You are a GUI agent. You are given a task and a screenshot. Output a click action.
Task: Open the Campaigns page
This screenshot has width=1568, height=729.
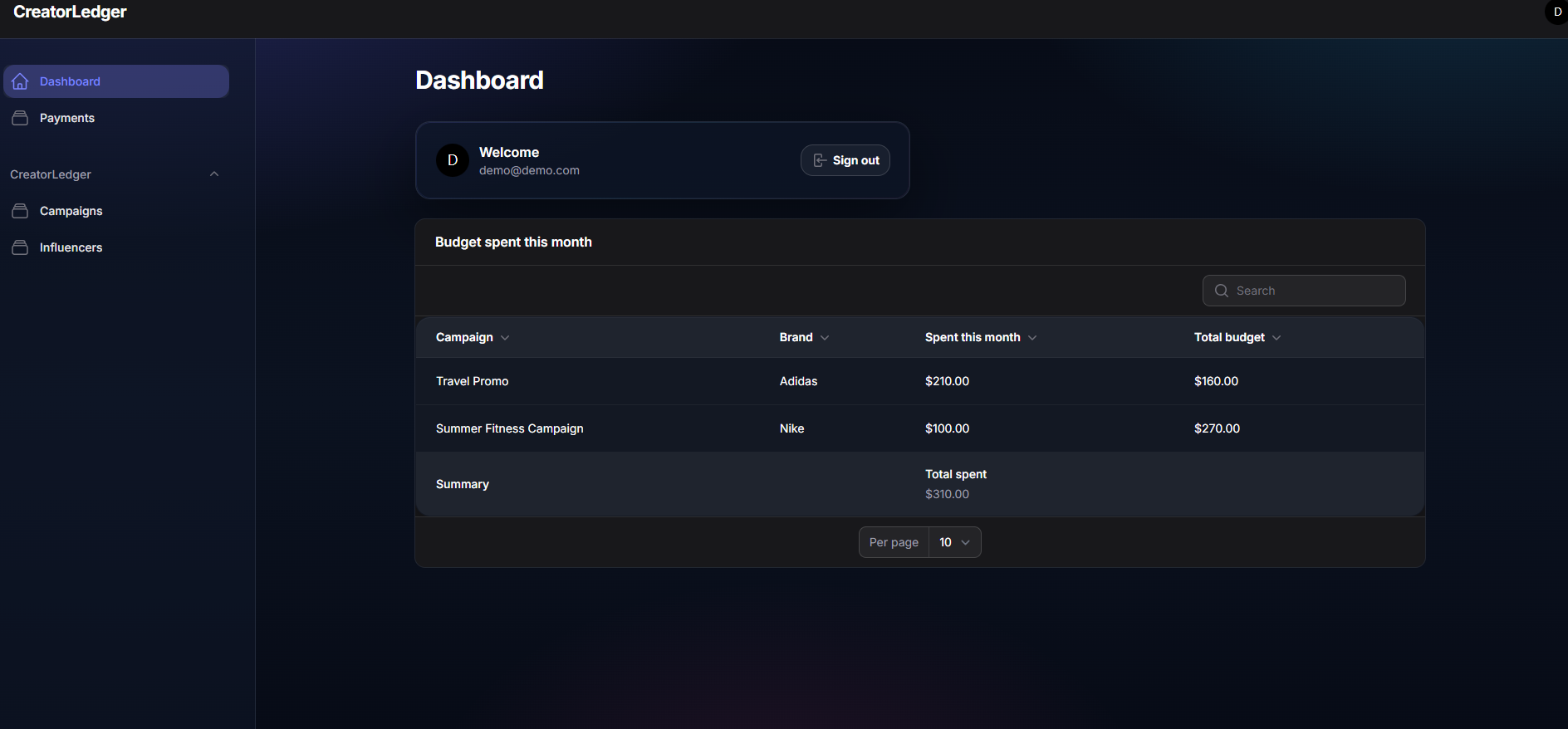pyautogui.click(x=116, y=211)
